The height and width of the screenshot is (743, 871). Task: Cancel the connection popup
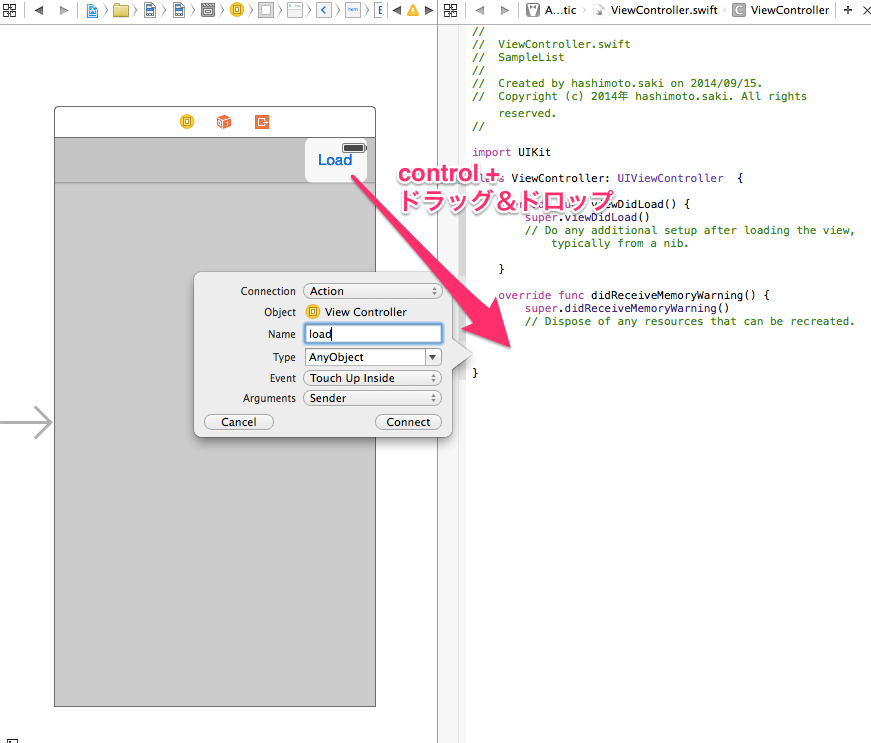click(x=238, y=421)
